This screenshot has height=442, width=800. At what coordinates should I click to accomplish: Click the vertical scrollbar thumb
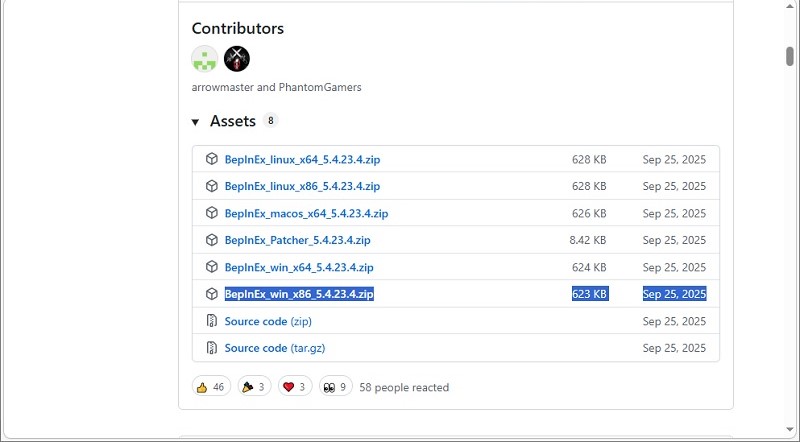[790, 56]
